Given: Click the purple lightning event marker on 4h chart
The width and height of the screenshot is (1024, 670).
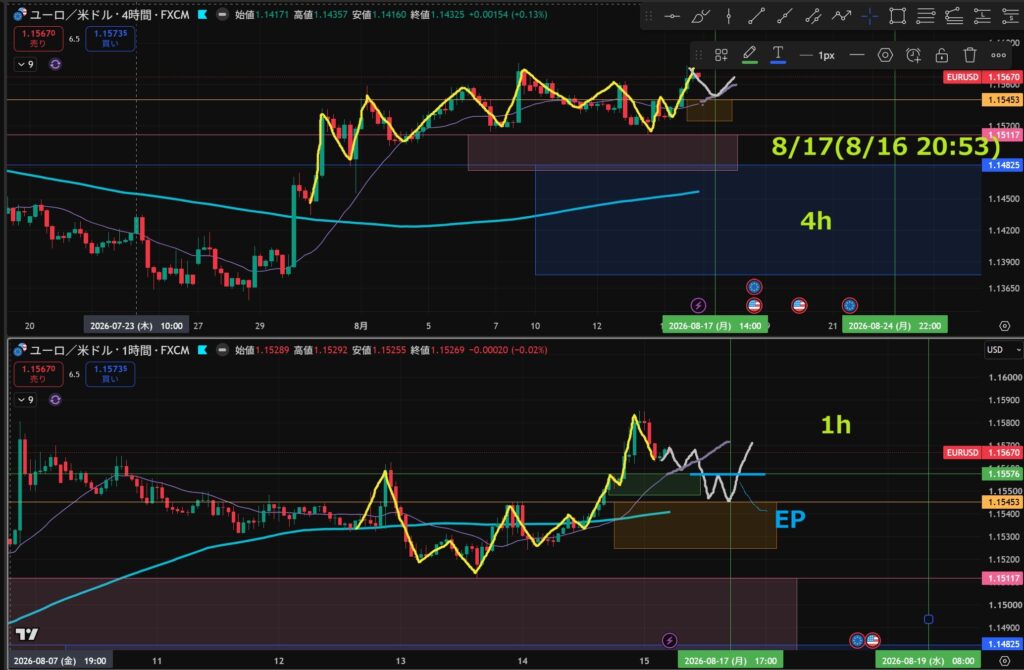Looking at the screenshot, I should click(x=698, y=305).
